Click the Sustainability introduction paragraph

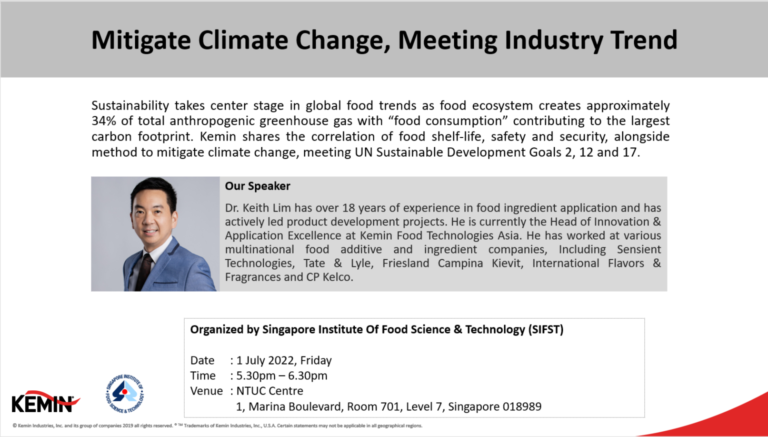(x=380, y=129)
